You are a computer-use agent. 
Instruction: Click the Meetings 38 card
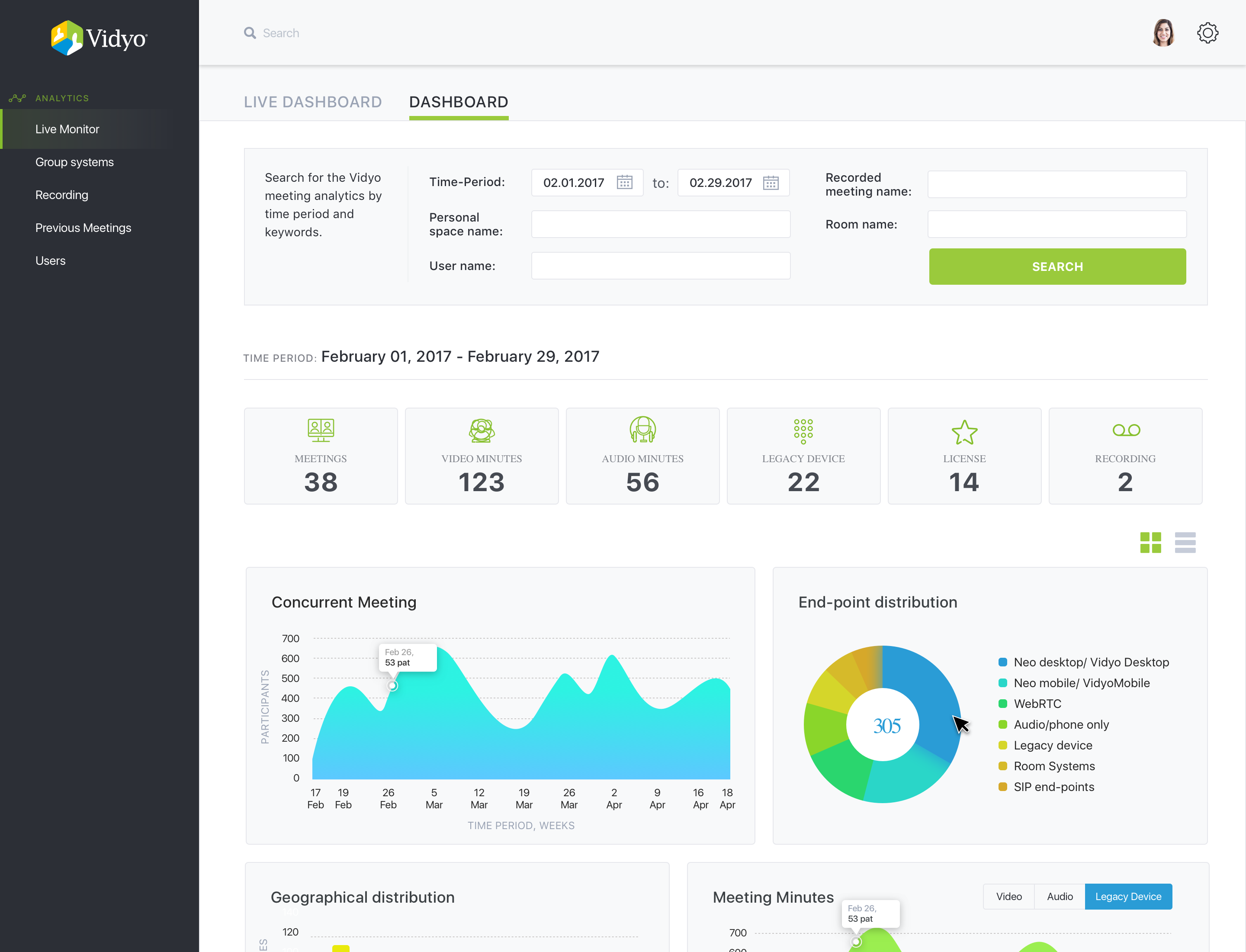(321, 456)
